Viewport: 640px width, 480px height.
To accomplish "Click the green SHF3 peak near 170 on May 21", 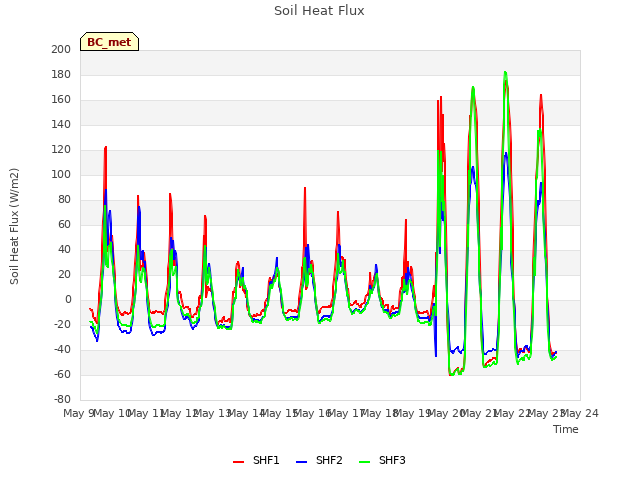I will click(x=473, y=87).
